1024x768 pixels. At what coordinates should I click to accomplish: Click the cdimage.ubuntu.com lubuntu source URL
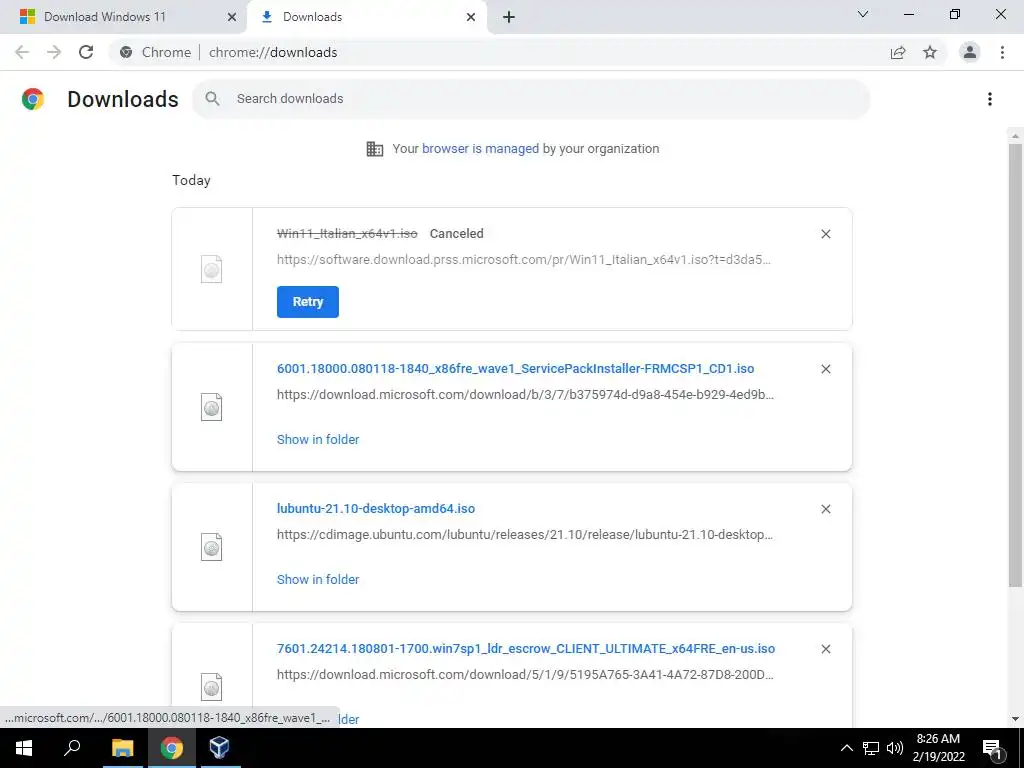pos(524,534)
